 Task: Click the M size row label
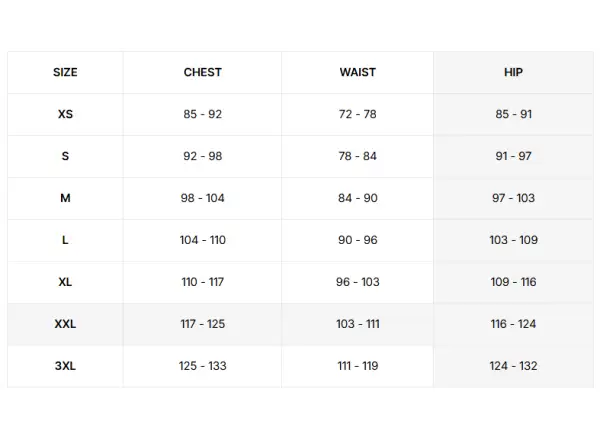(x=65, y=198)
